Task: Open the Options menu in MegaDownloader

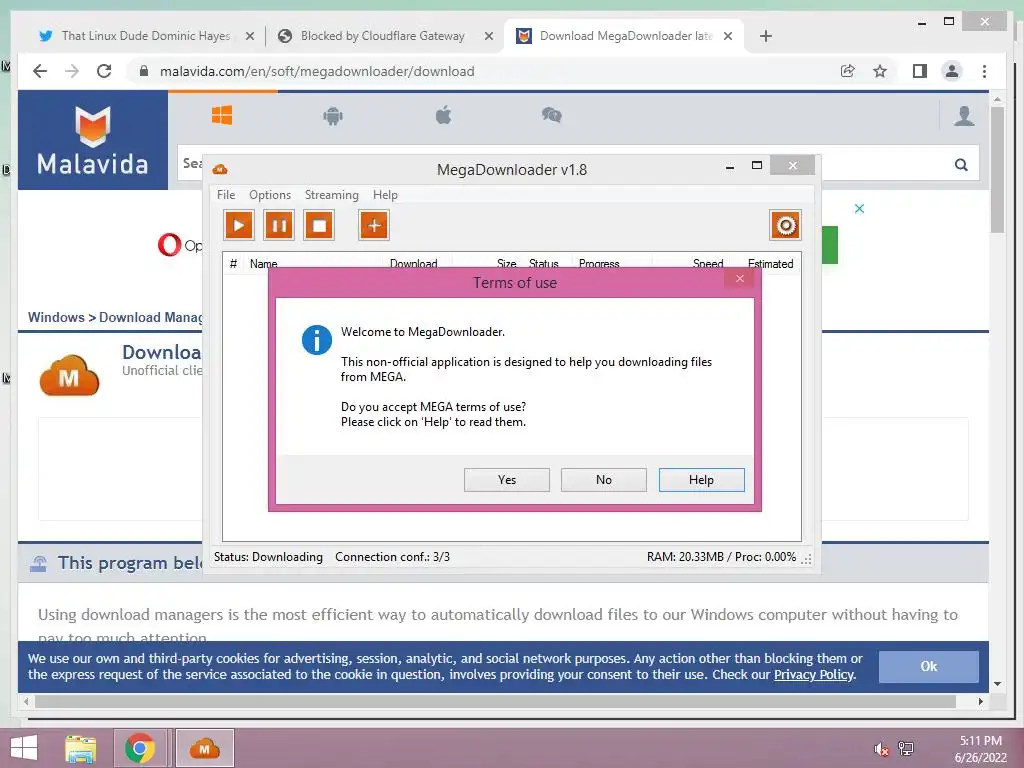Action: tap(270, 195)
